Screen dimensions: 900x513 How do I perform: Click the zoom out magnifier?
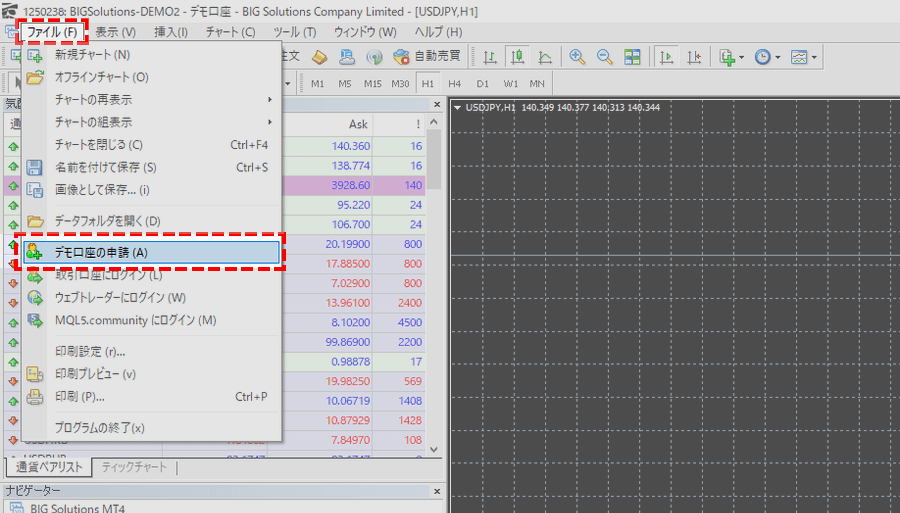604,57
